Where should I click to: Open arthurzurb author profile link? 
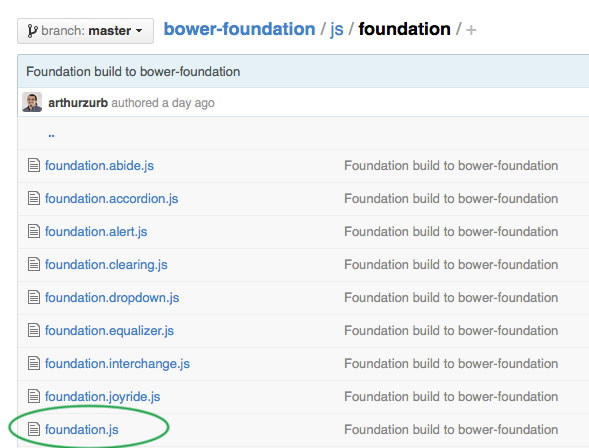coord(78,103)
